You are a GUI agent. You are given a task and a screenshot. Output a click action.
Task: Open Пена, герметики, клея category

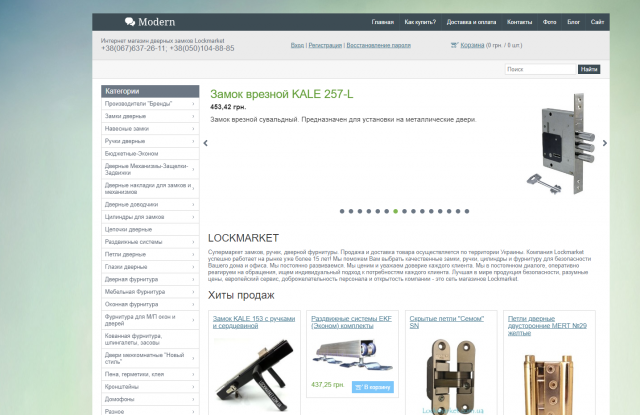pos(150,374)
